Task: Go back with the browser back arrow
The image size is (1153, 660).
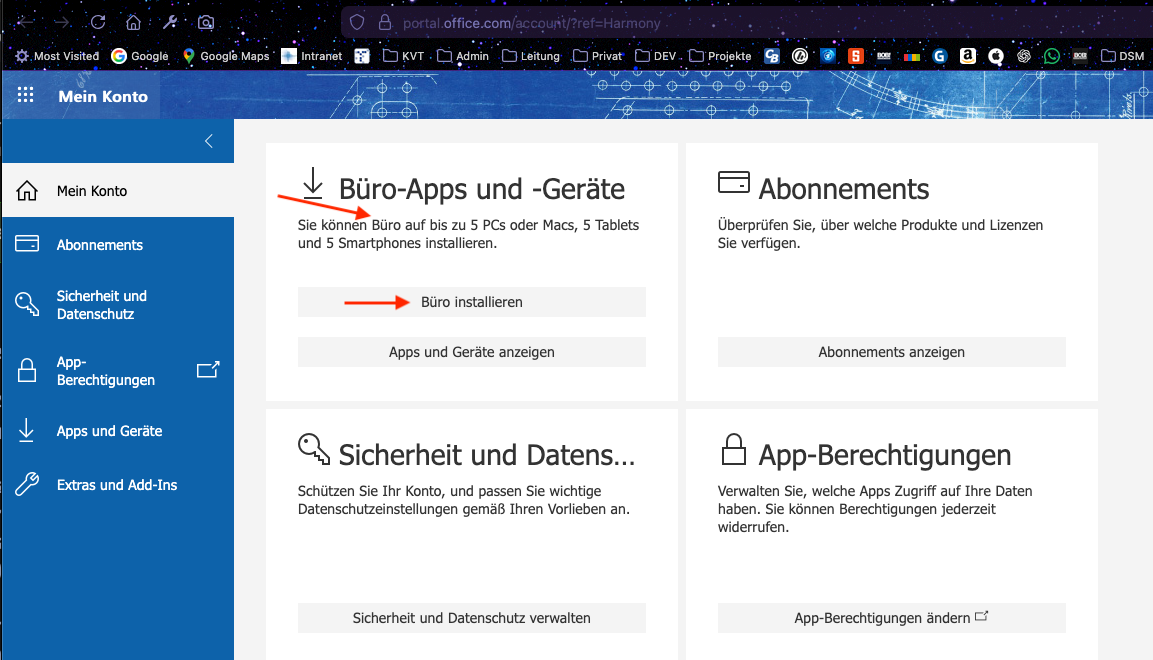Action: [26, 22]
